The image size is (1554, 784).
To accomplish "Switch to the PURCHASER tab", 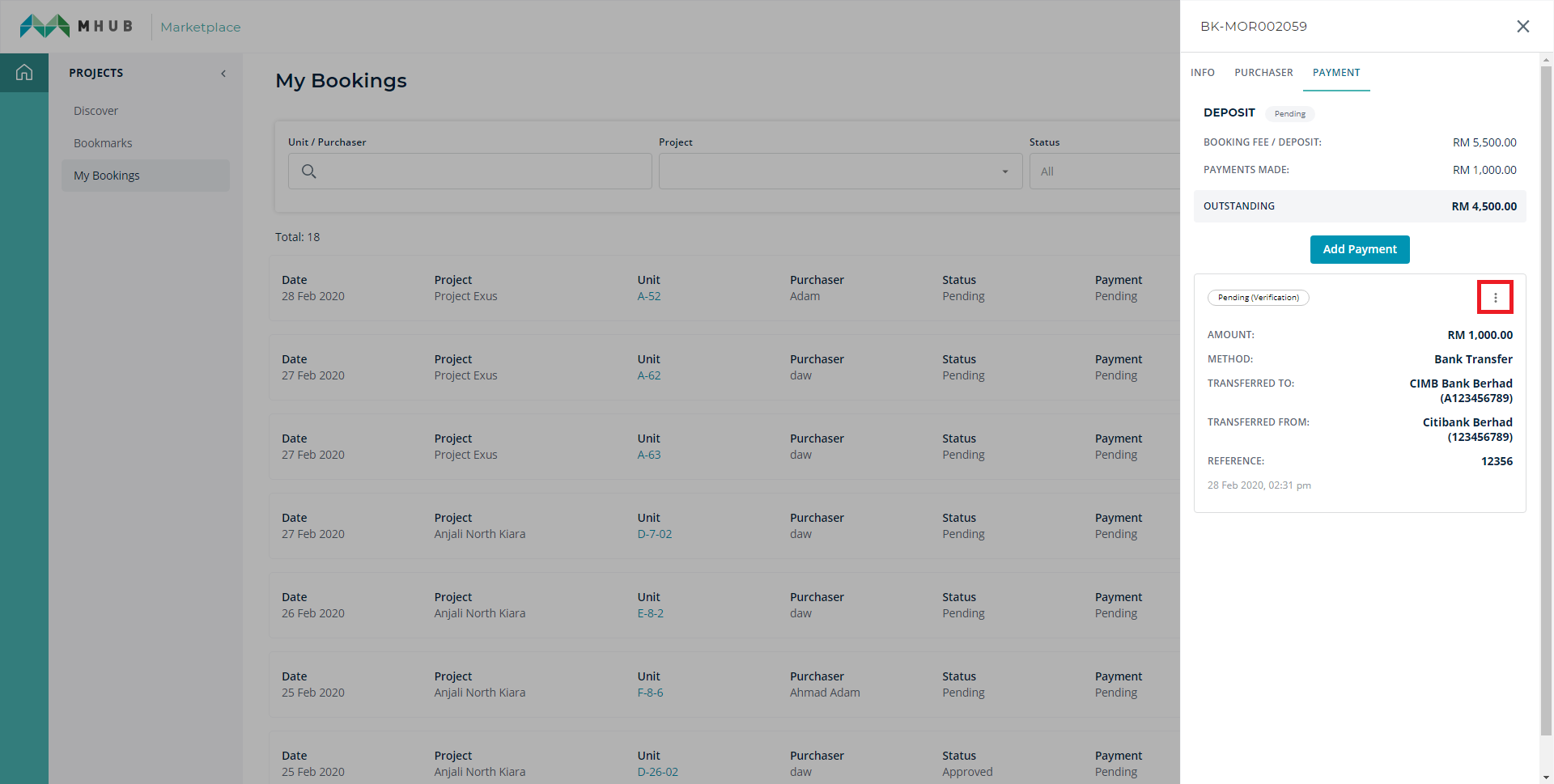I will (1263, 73).
